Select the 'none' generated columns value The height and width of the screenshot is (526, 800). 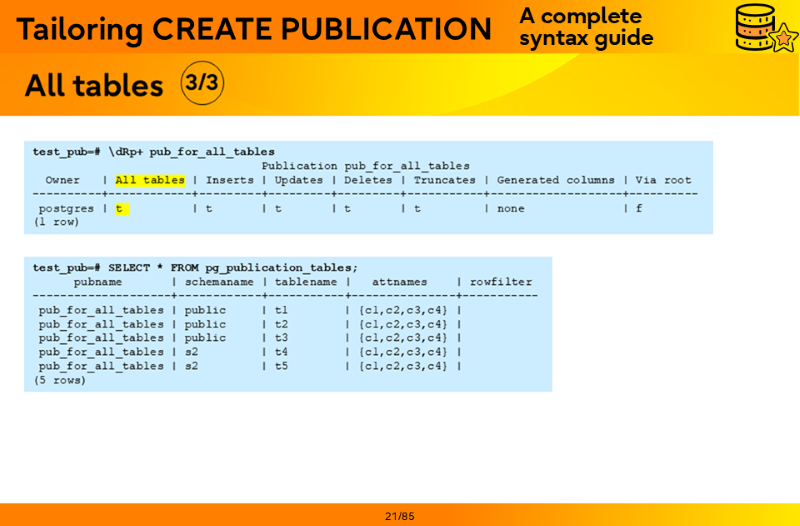[511, 209]
